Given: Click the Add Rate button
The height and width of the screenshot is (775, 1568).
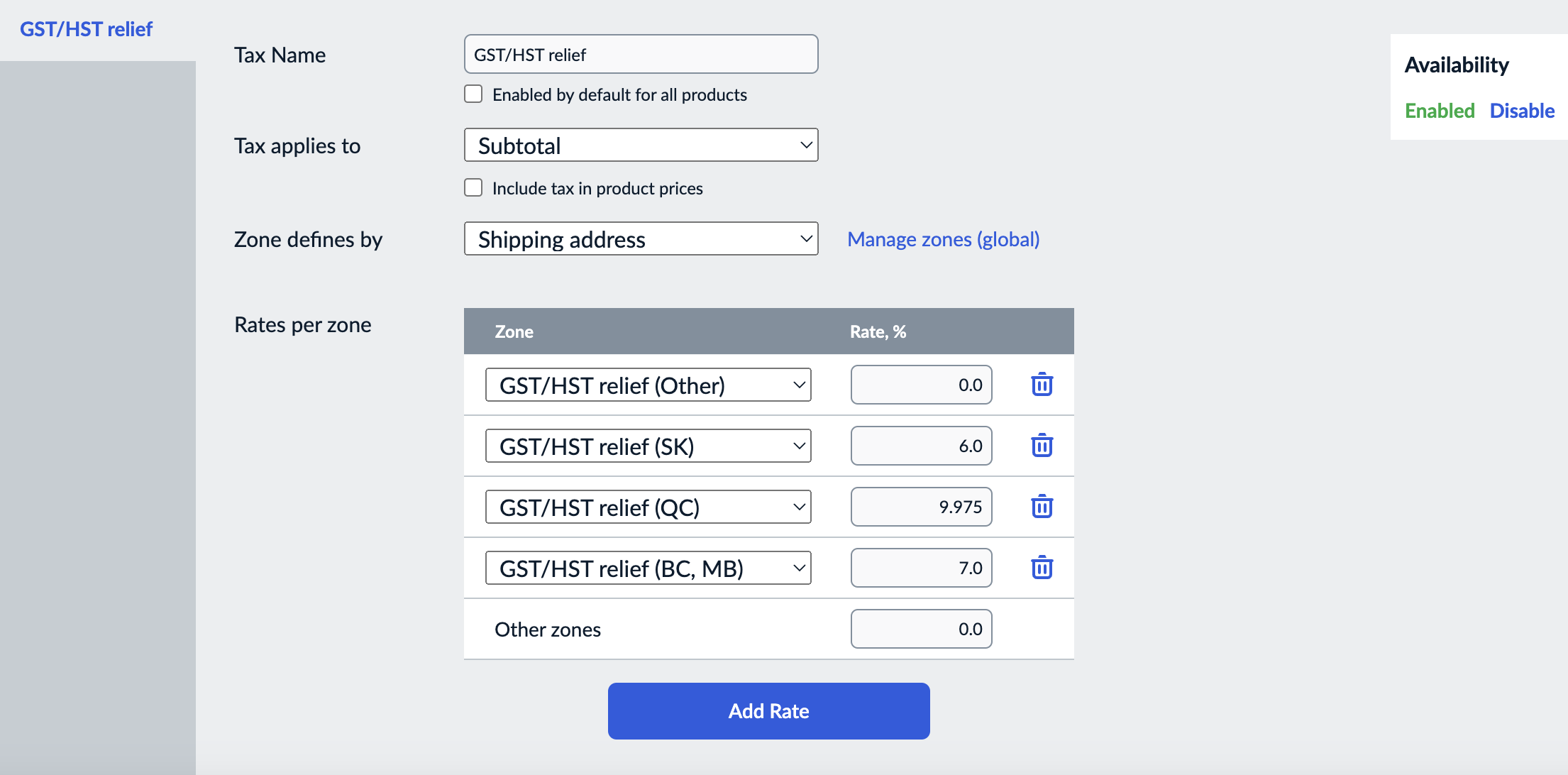Looking at the screenshot, I should coord(768,711).
